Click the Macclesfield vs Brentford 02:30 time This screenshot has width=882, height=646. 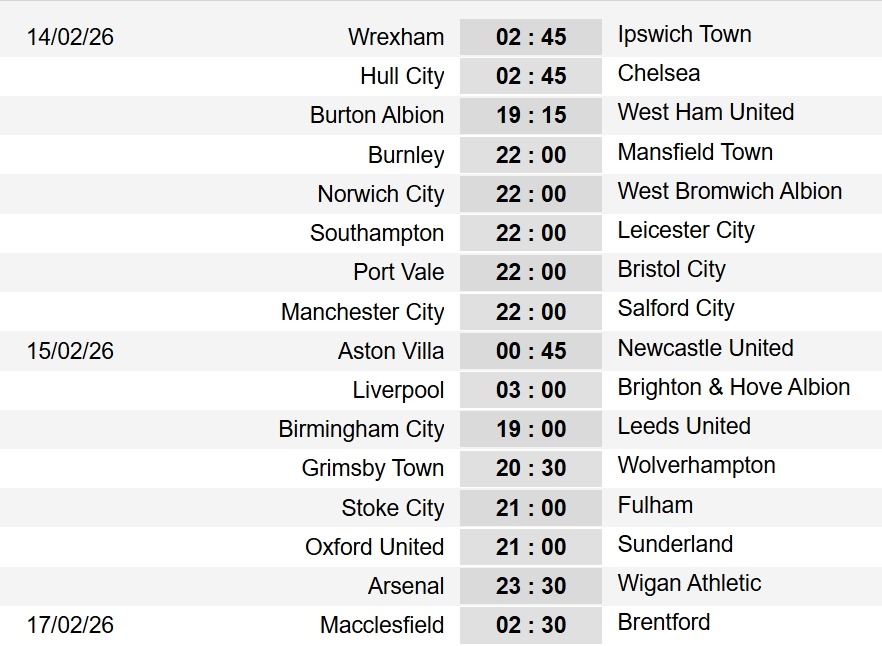click(x=530, y=625)
